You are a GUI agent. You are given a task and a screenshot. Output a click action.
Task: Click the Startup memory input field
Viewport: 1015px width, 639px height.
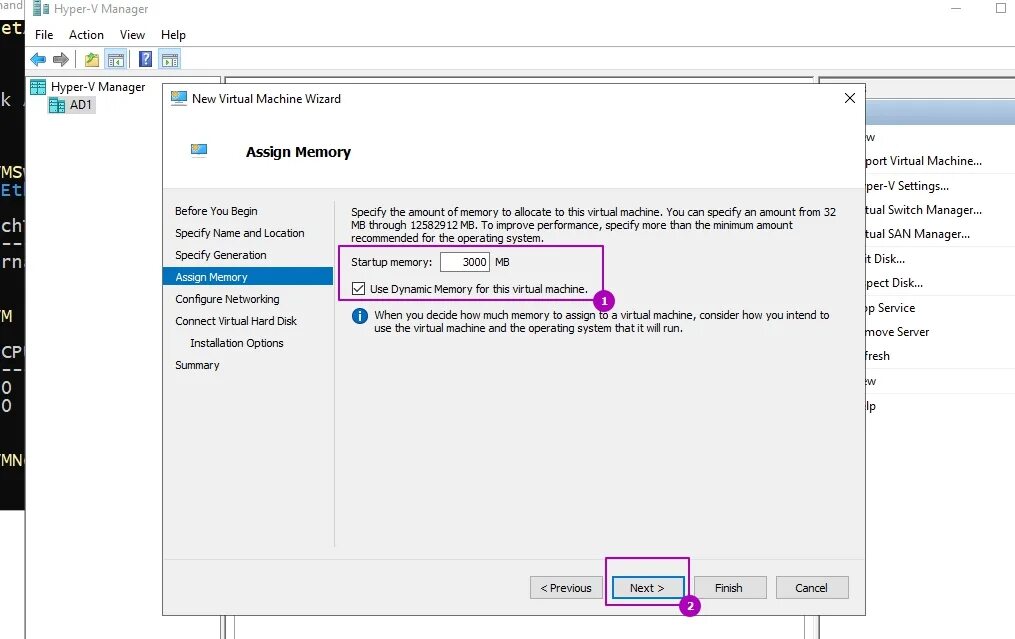coord(465,262)
